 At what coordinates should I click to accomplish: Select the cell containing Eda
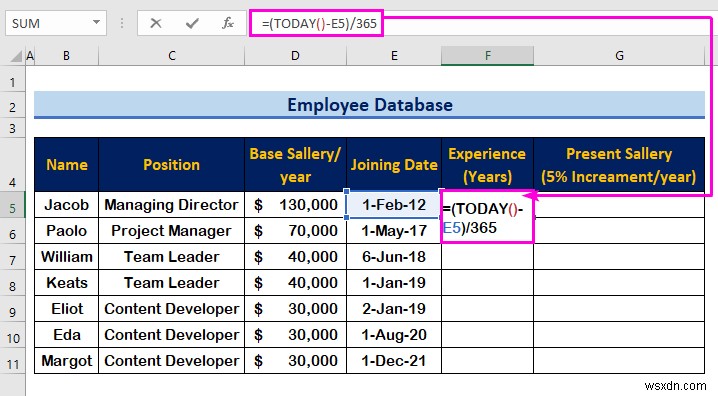point(66,335)
